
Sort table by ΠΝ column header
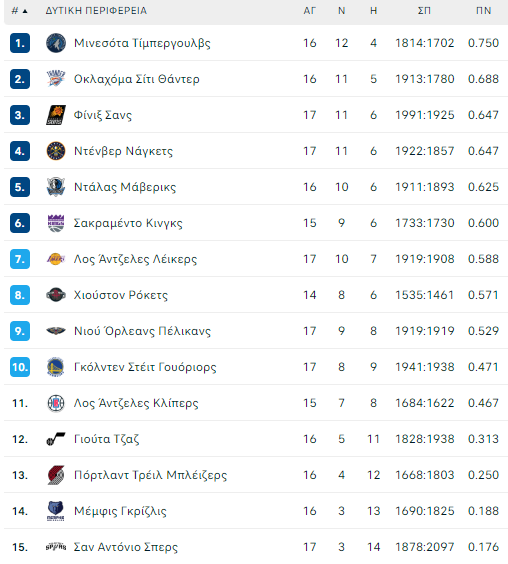(x=483, y=11)
